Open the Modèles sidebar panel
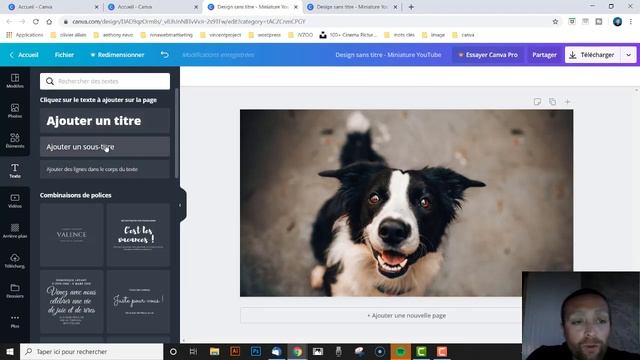 click(15, 81)
